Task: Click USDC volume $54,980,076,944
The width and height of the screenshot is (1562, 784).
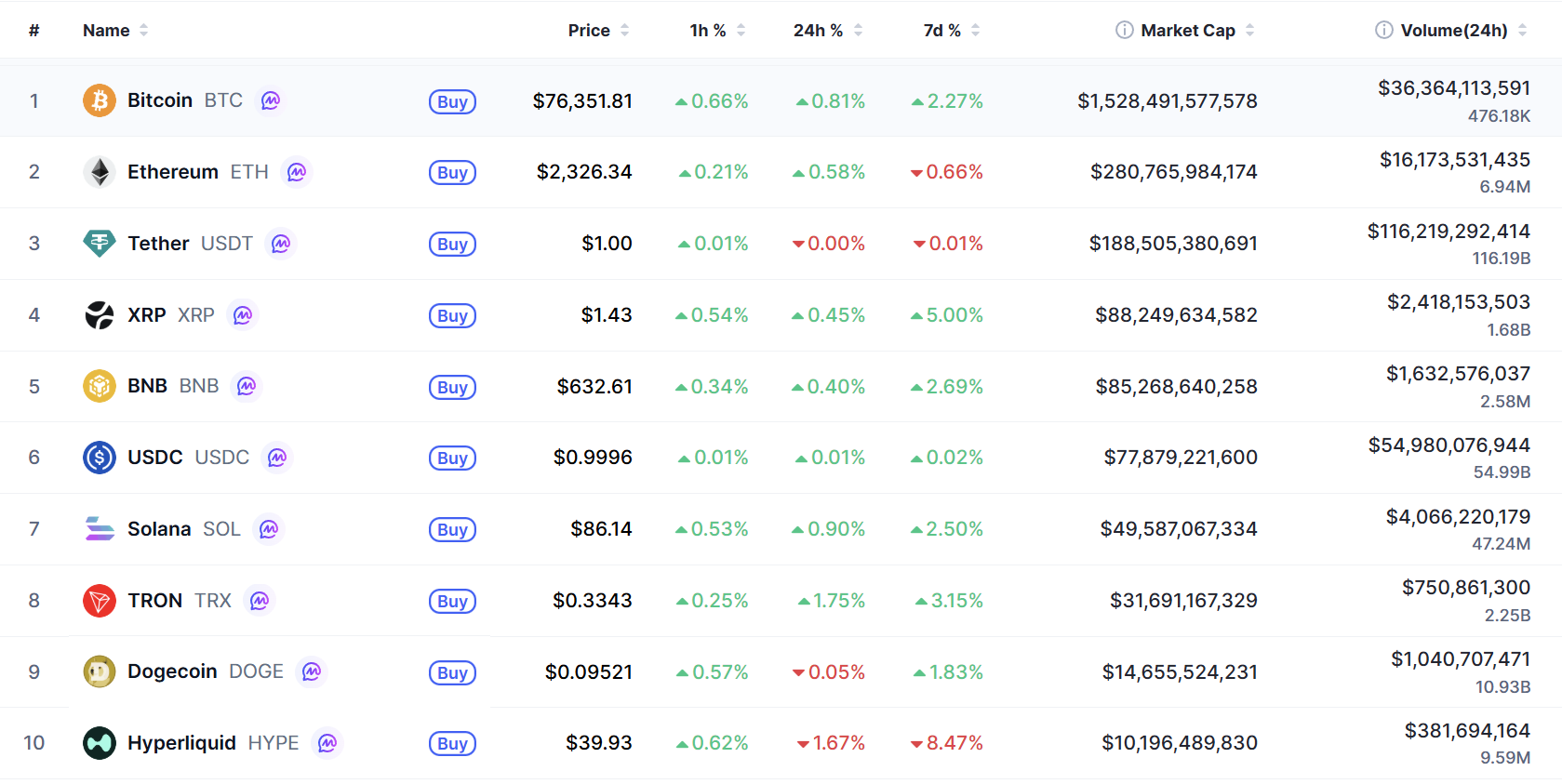Action: point(1449,445)
